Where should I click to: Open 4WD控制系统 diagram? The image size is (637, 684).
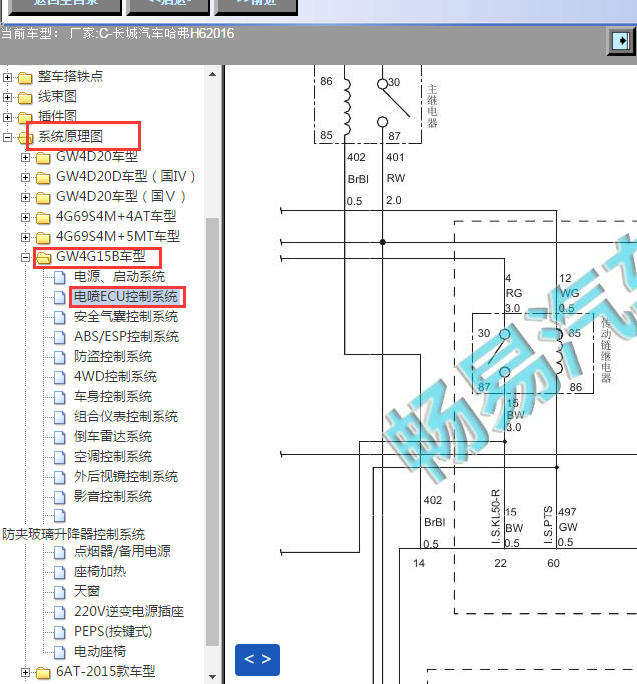(x=115, y=376)
